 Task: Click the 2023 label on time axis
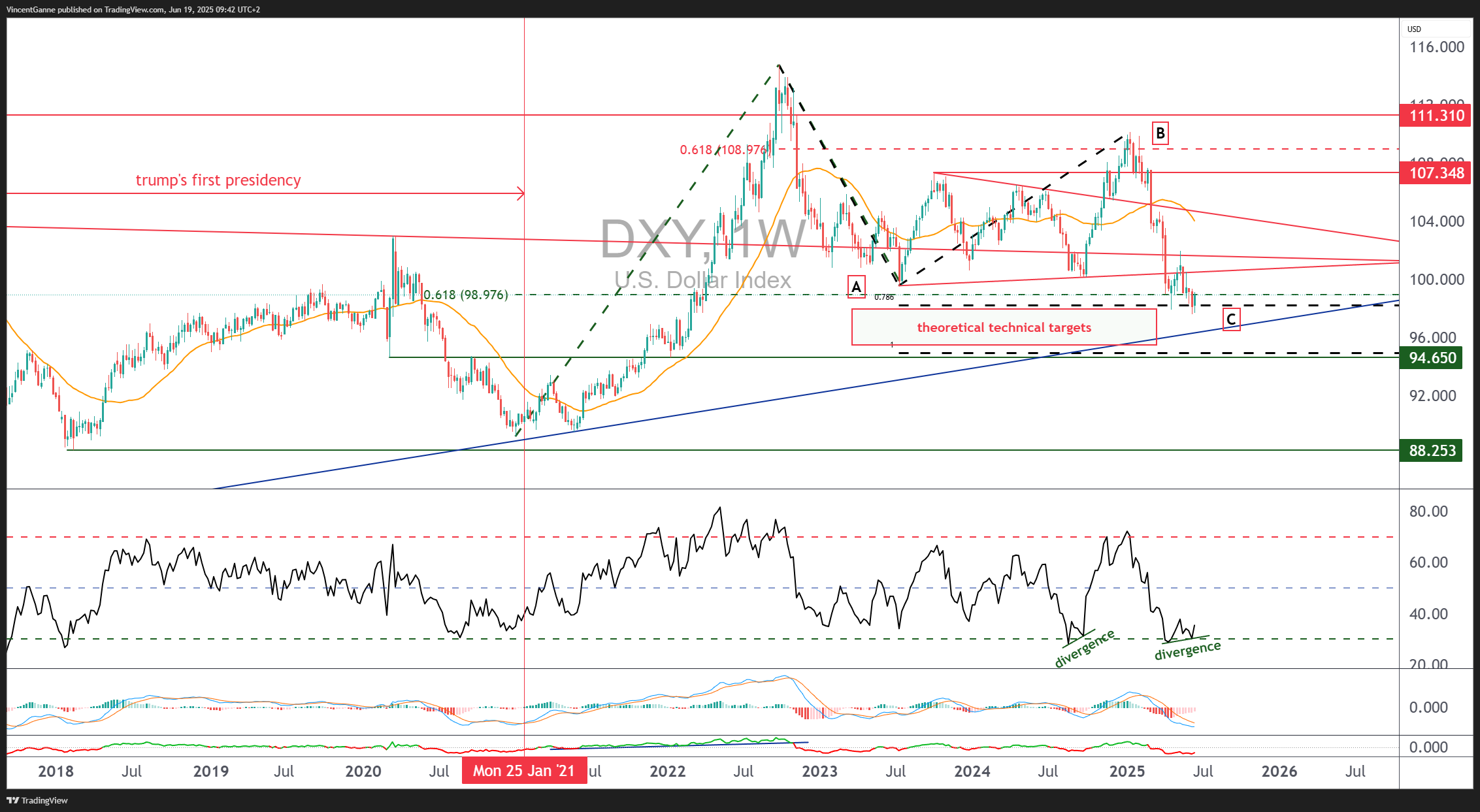coord(820,771)
